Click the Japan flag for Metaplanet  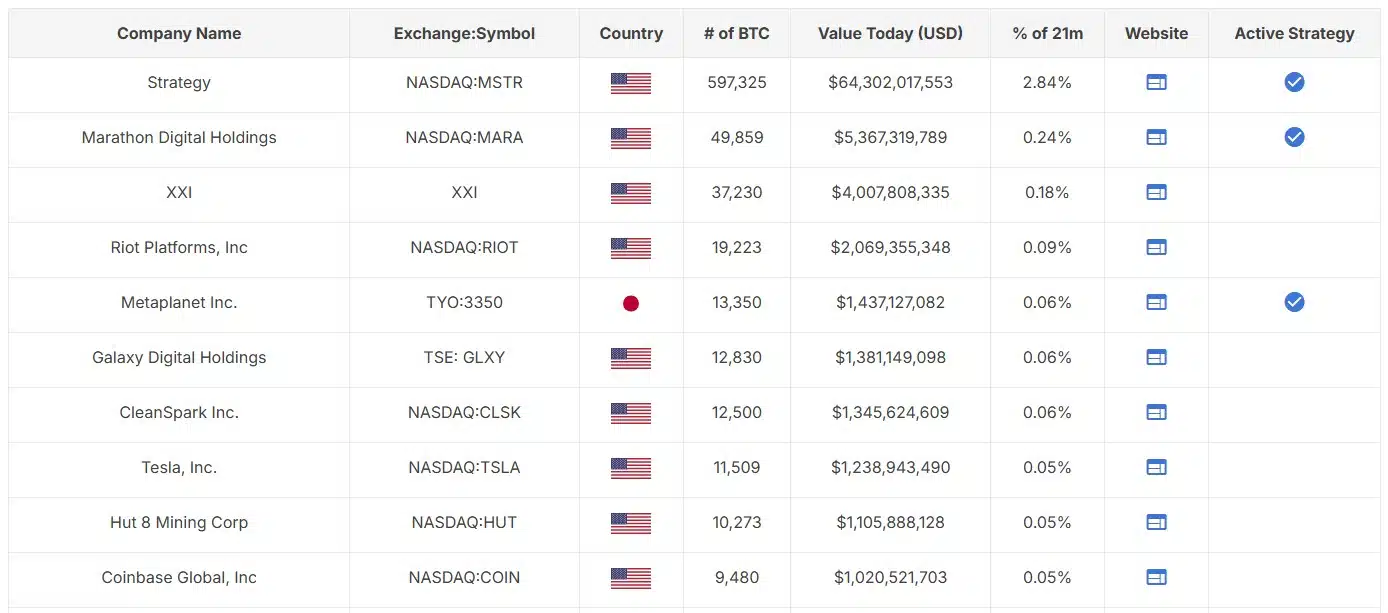[x=631, y=303]
